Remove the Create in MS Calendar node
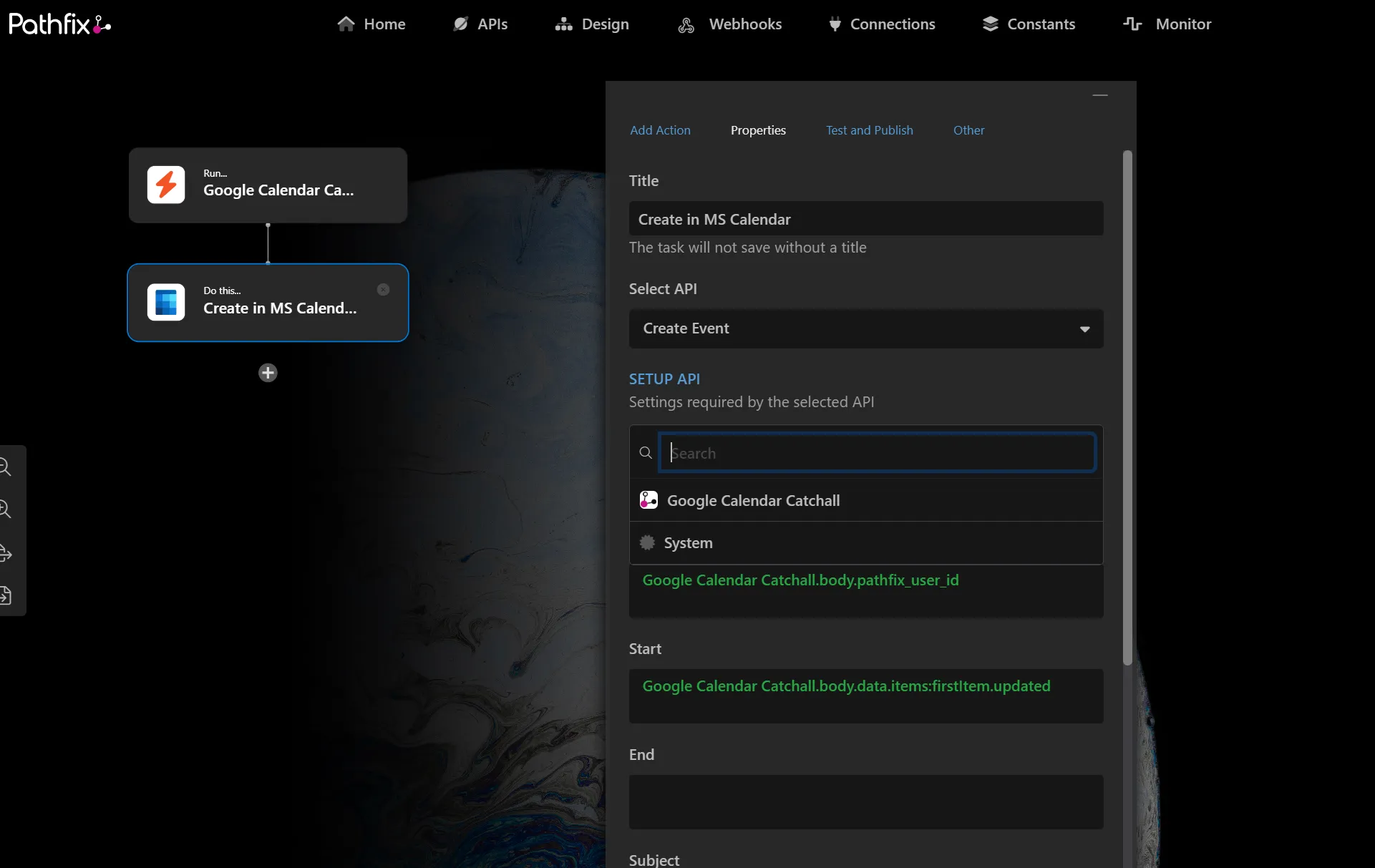The image size is (1375, 868). click(384, 290)
